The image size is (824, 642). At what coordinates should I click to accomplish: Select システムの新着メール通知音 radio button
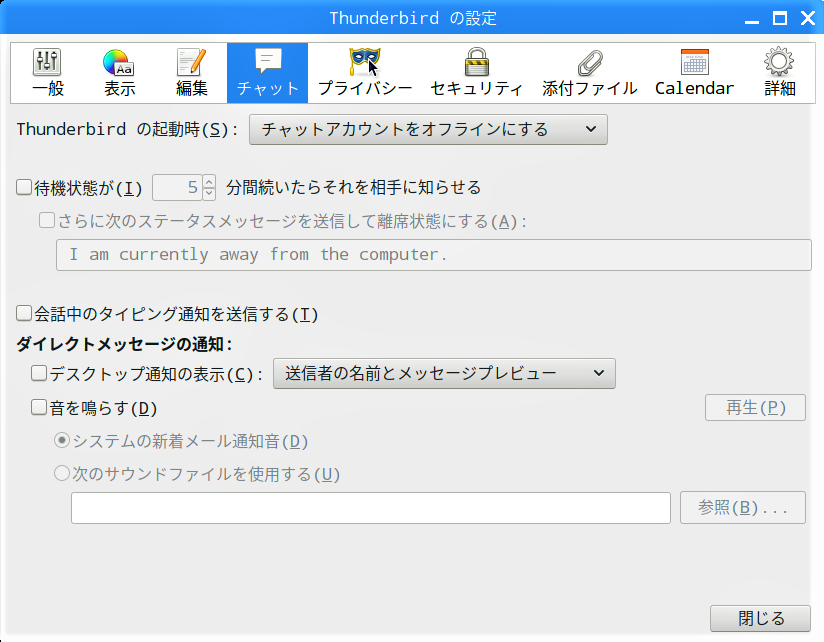click(x=62, y=440)
